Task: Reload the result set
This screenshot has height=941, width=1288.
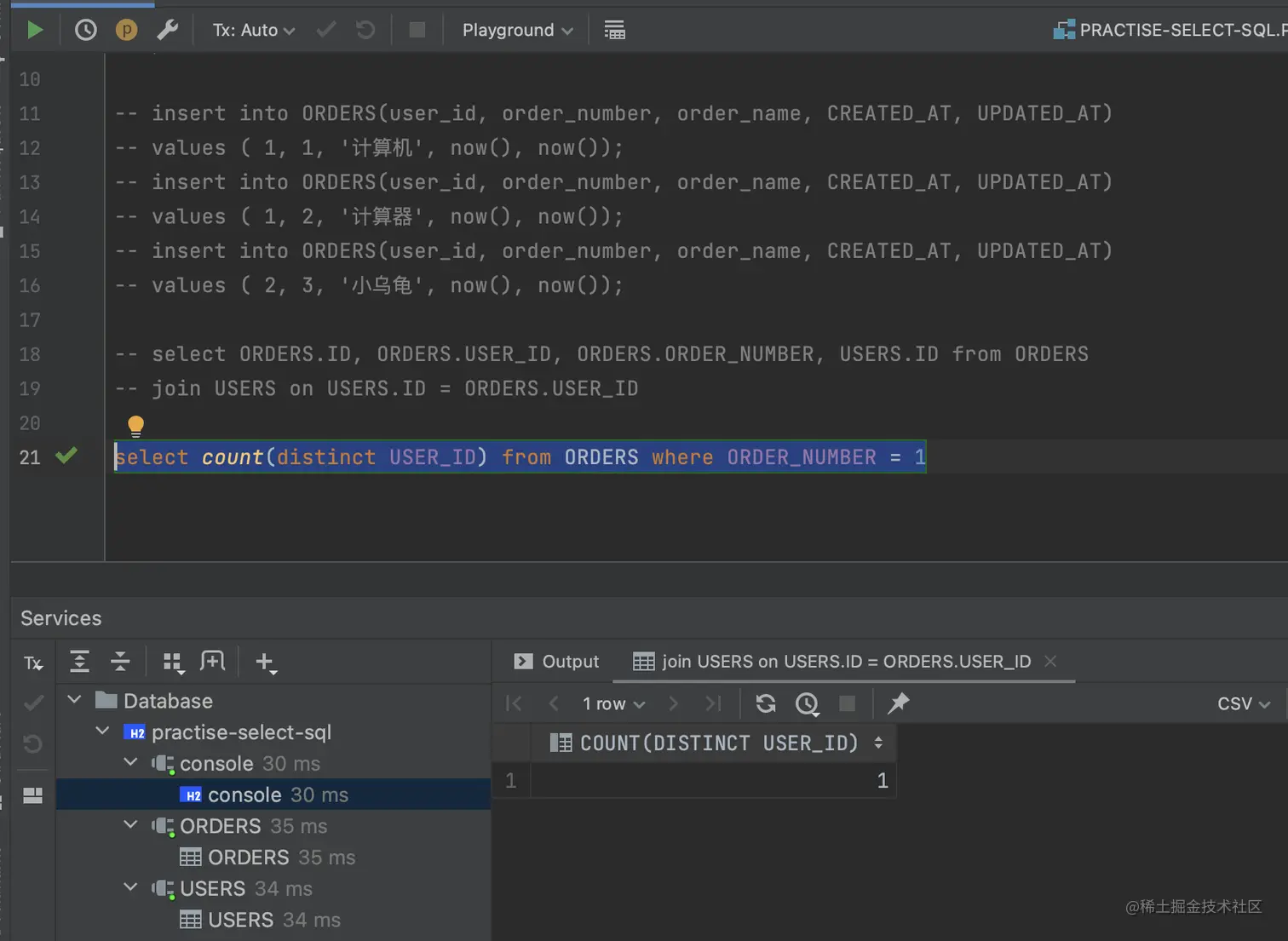Action: [x=766, y=703]
